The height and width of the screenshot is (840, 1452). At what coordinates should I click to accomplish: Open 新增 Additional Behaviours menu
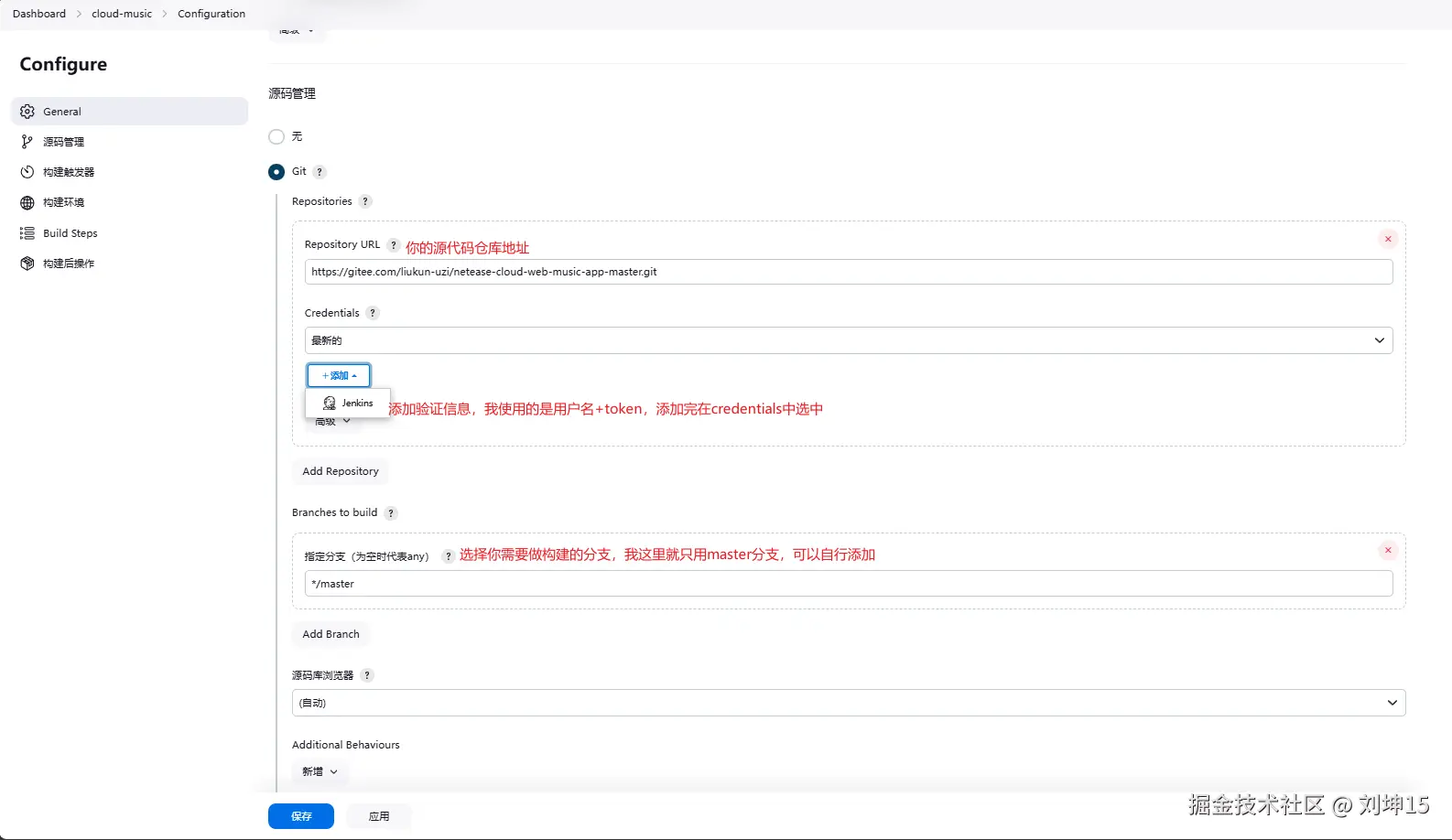[320, 771]
